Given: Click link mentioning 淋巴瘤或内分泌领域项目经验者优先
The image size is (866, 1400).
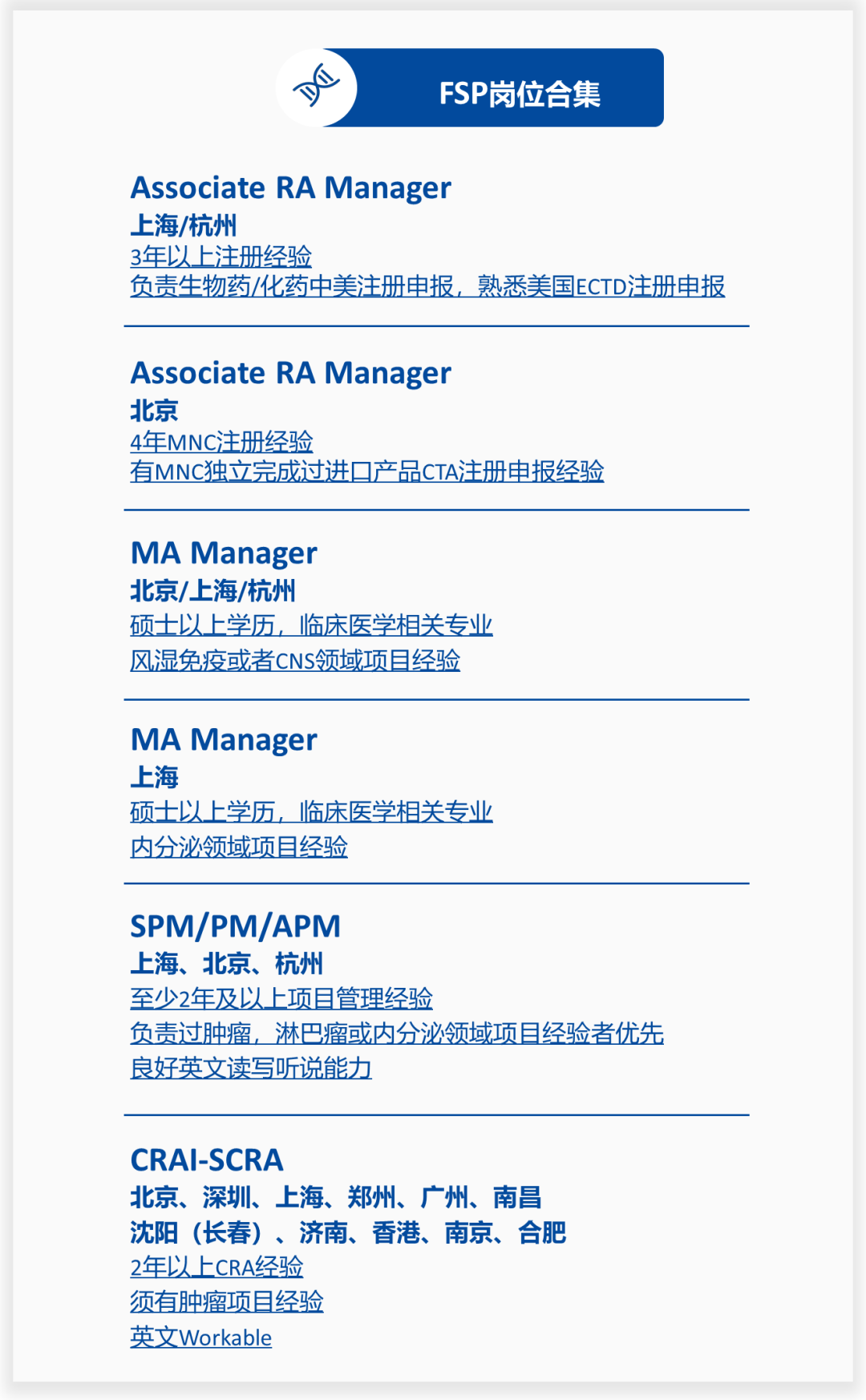Looking at the screenshot, I should tap(397, 1033).
